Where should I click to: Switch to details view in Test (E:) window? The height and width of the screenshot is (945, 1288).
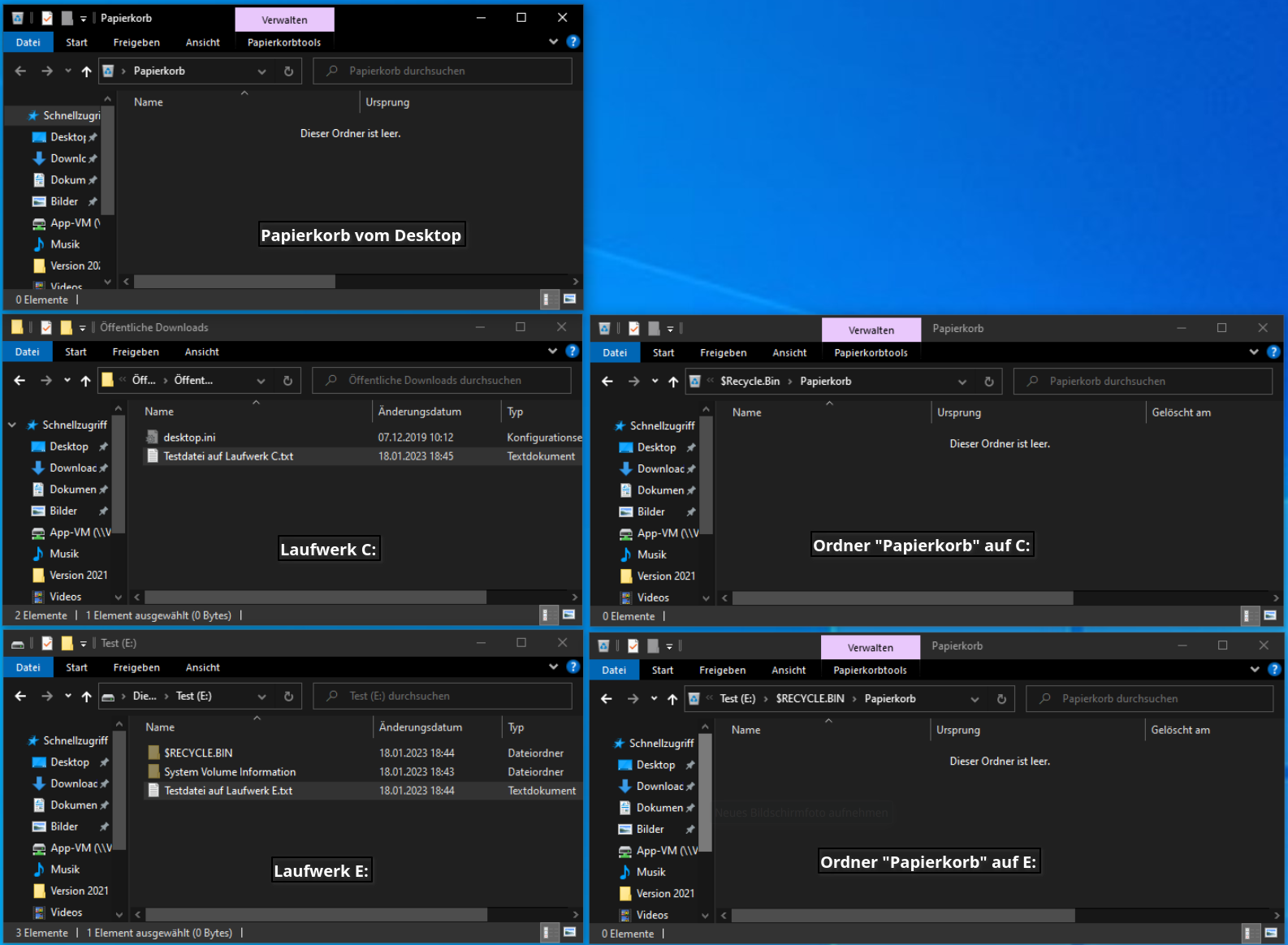pos(550,933)
